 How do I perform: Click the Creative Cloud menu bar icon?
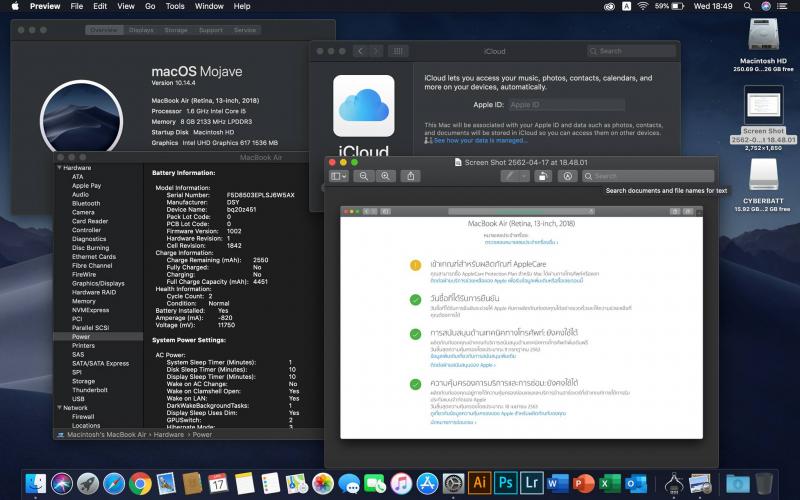[609, 6]
